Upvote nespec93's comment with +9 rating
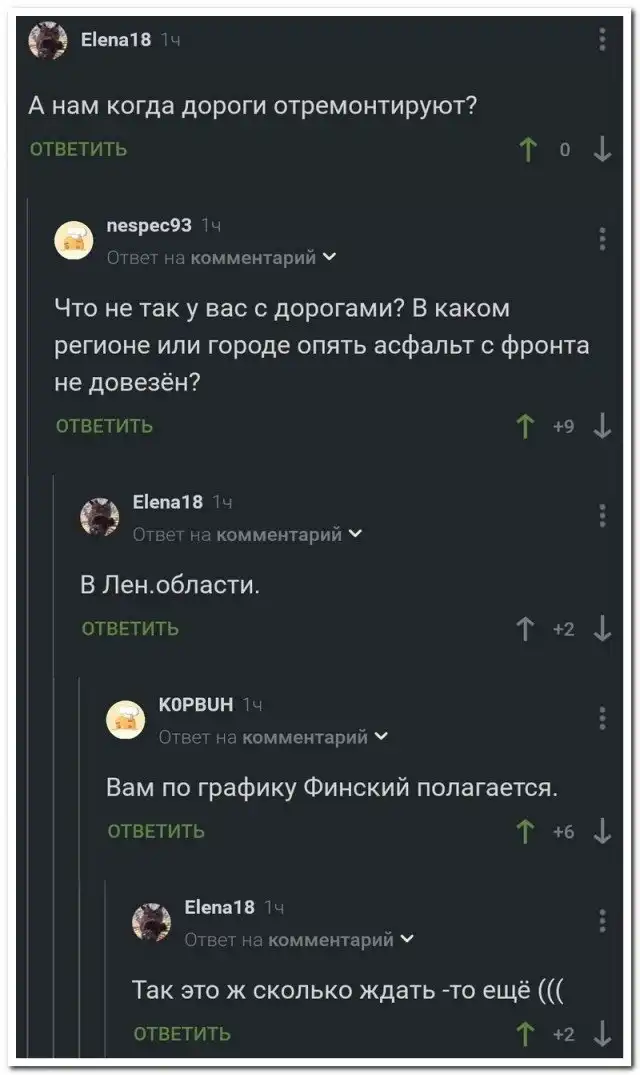This screenshot has width=640, height=1075. pyautogui.click(x=527, y=427)
